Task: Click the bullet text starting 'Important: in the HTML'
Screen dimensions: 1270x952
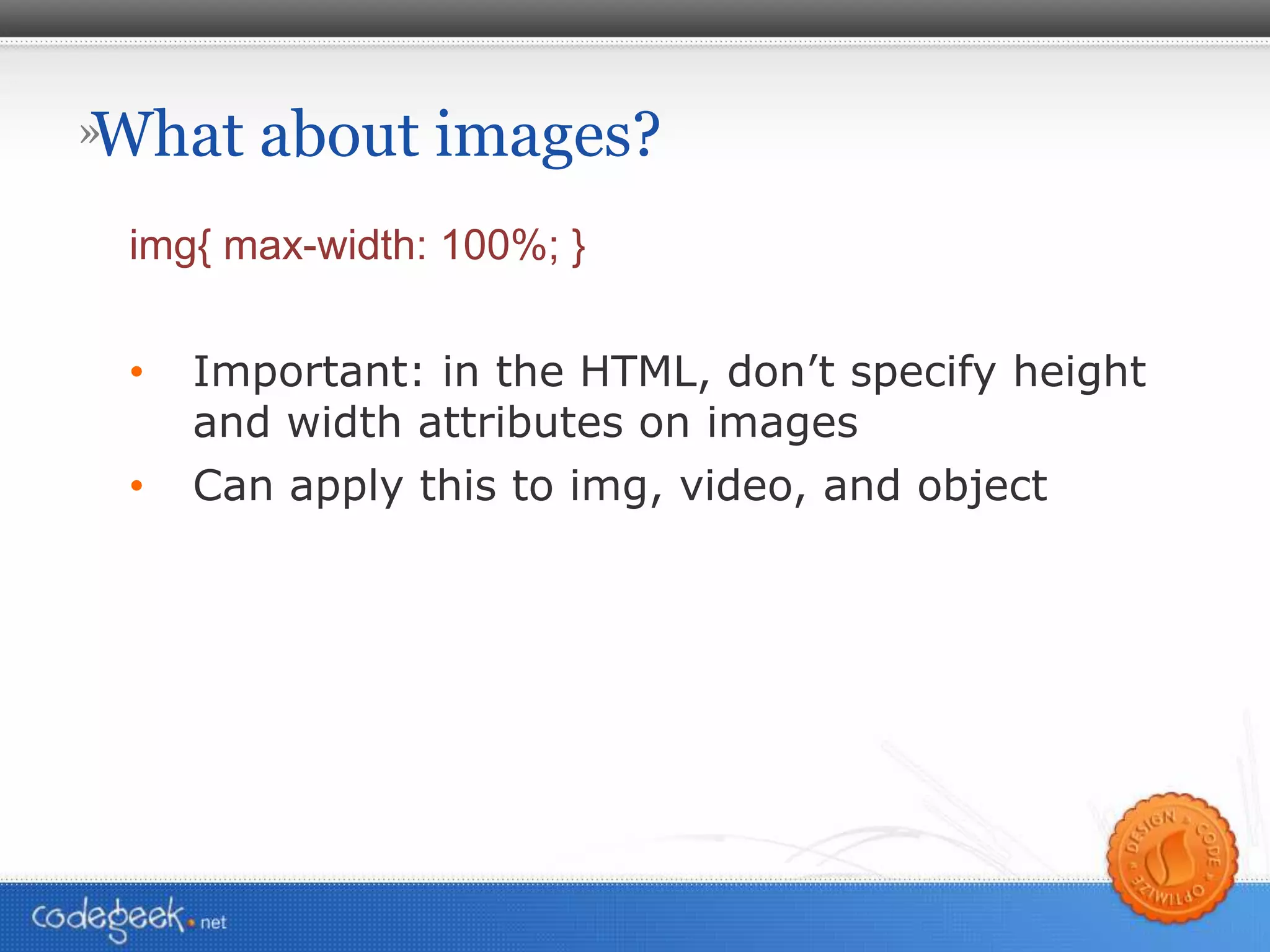Action: tap(669, 397)
